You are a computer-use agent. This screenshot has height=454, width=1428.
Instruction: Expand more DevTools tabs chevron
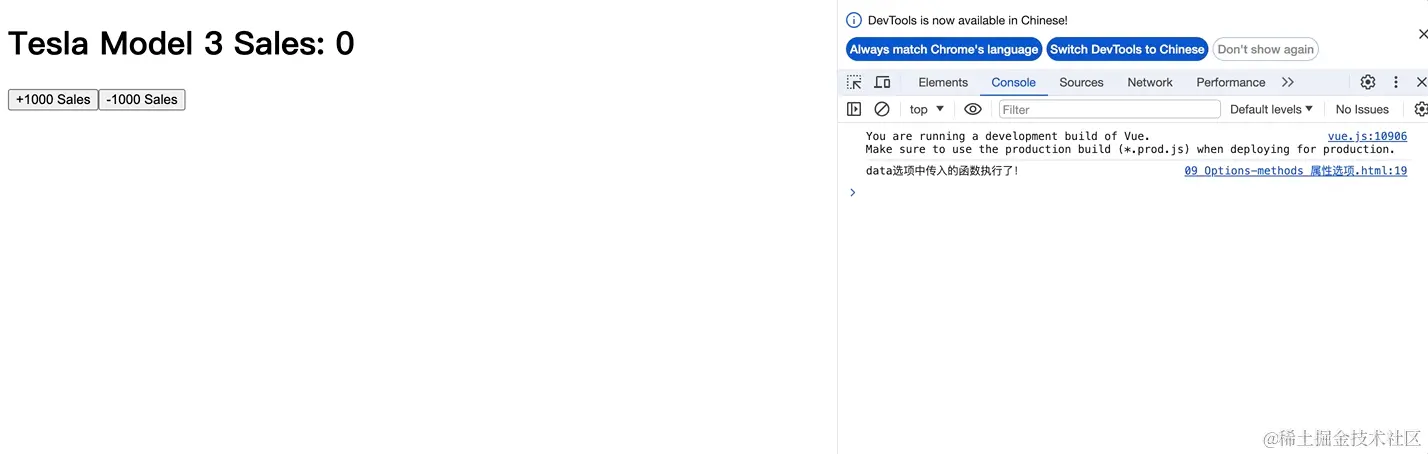(1288, 82)
